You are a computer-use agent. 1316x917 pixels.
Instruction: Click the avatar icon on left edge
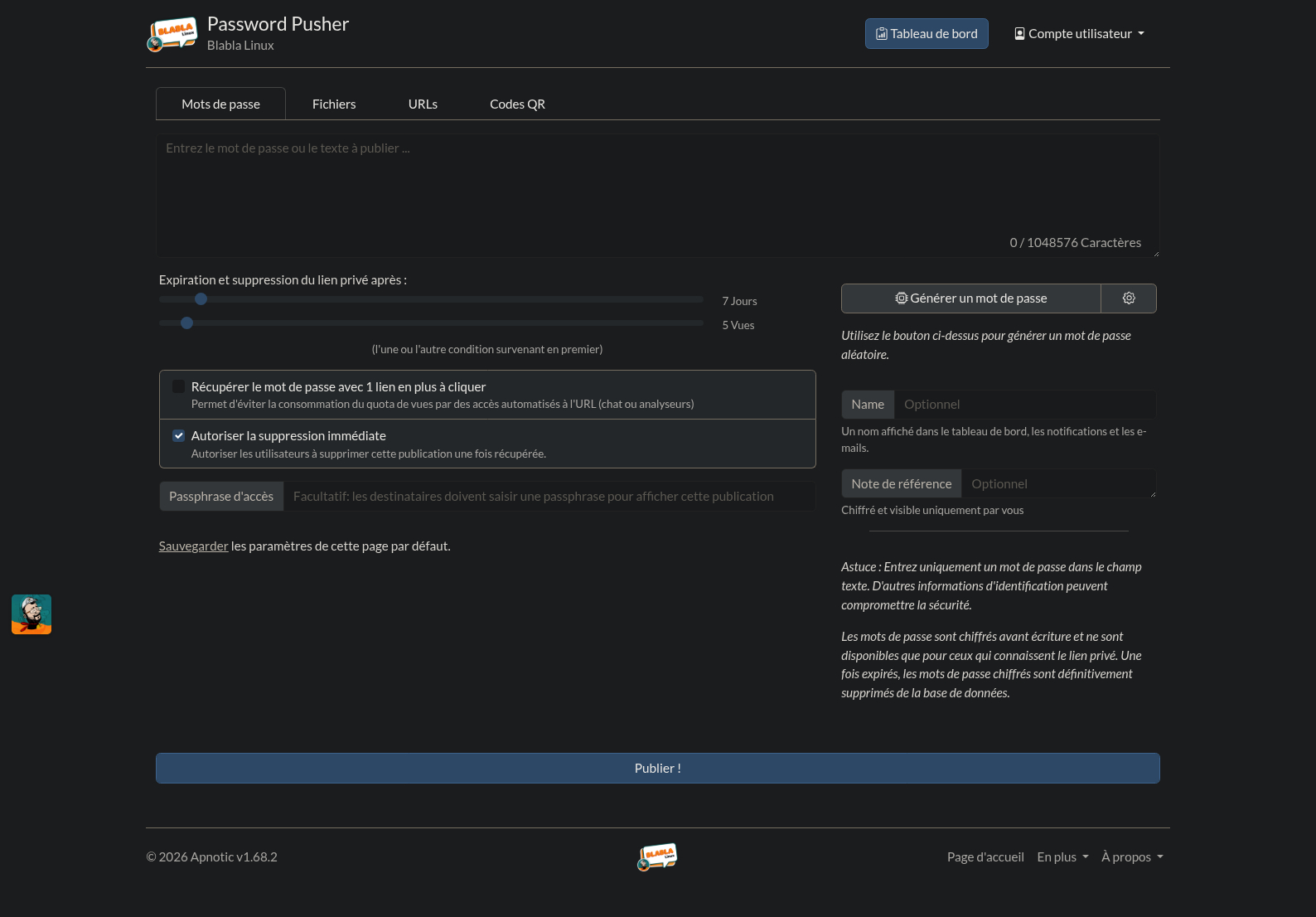tap(31, 614)
